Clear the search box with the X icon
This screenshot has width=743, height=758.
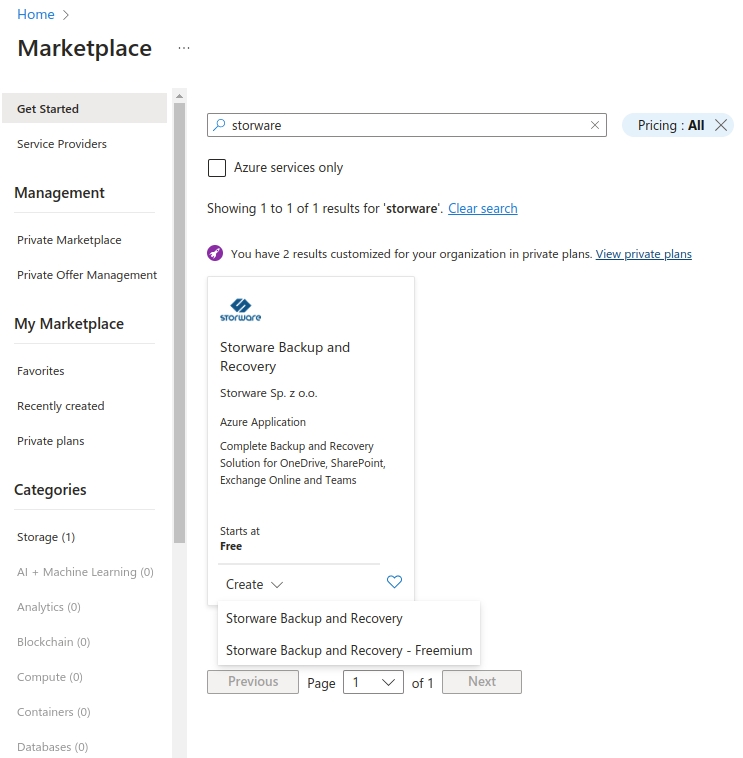click(595, 125)
